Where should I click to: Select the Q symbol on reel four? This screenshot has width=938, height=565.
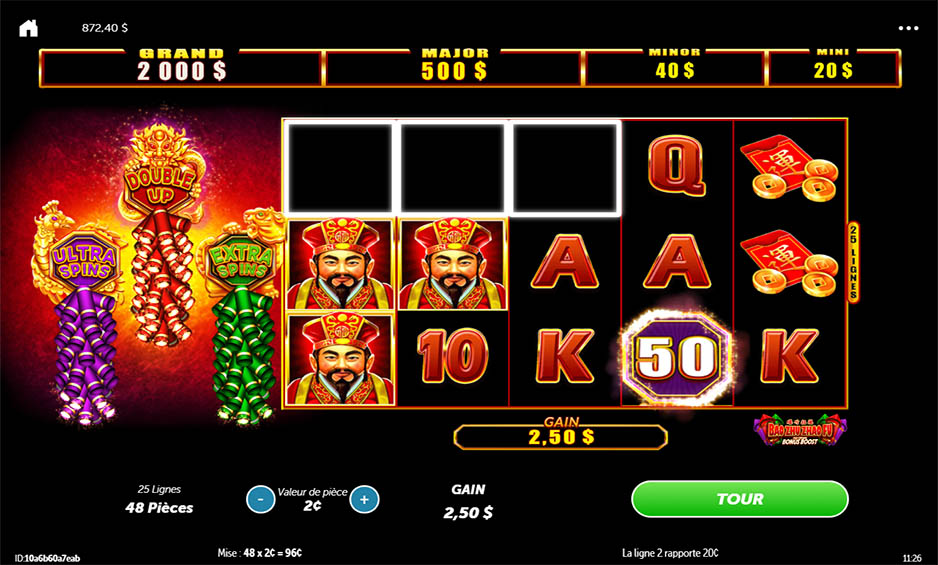677,166
